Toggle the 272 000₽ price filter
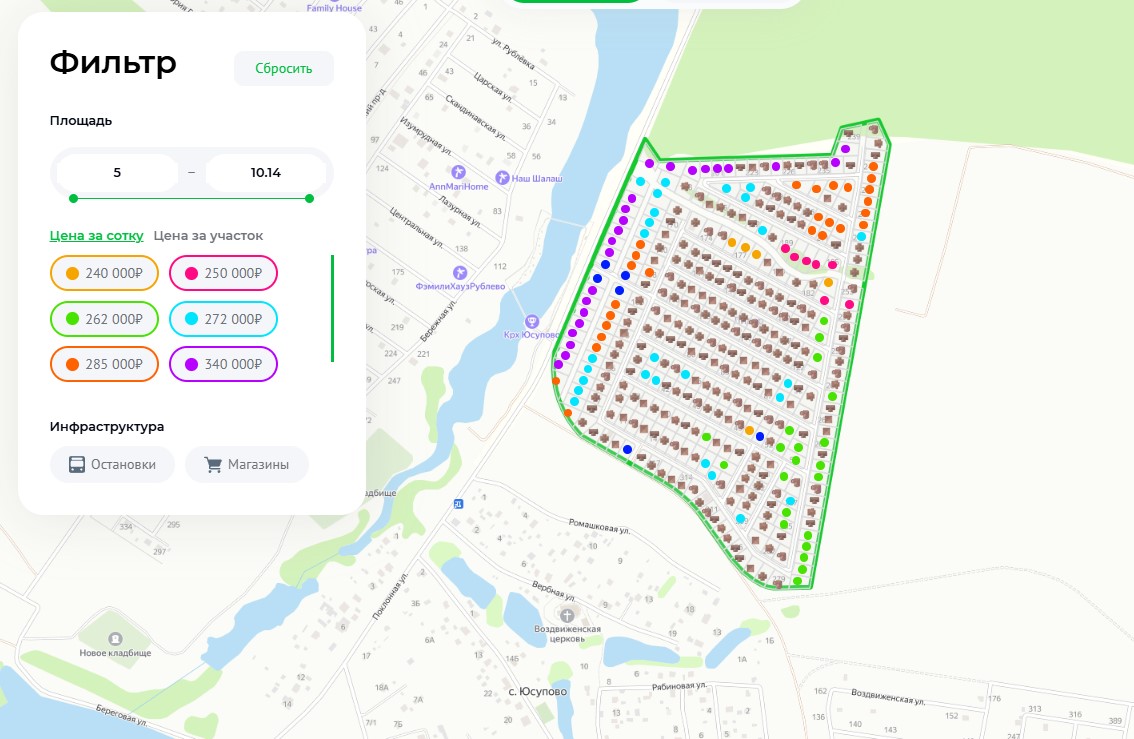The width and height of the screenshot is (1134, 739). pos(223,319)
